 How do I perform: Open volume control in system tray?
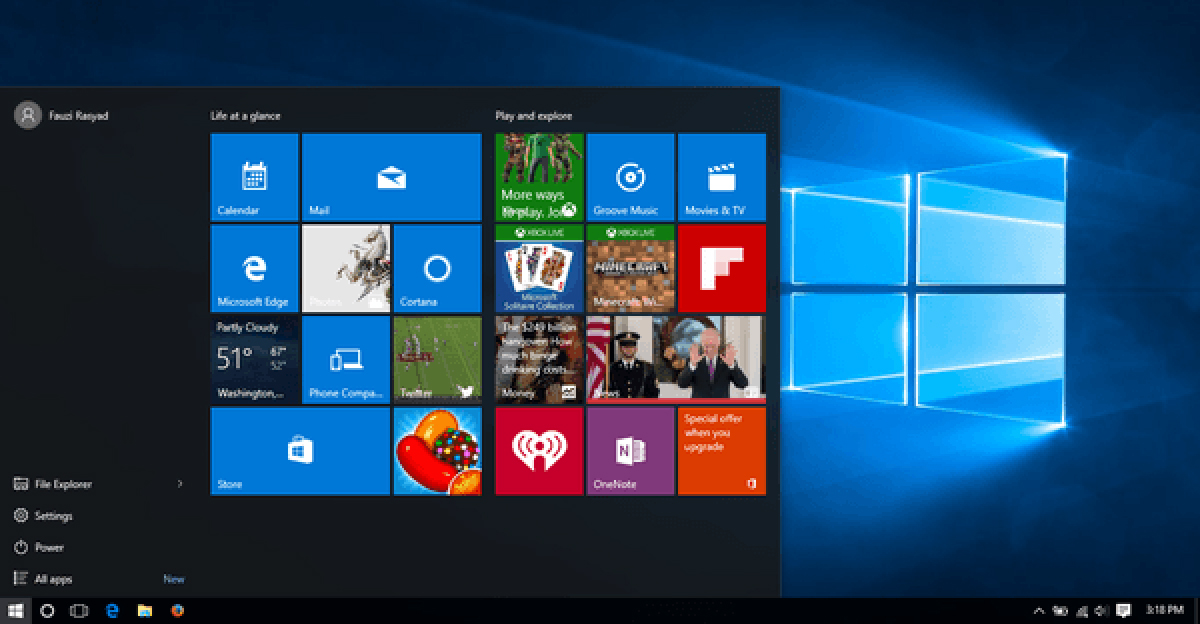pyautogui.click(x=1100, y=610)
